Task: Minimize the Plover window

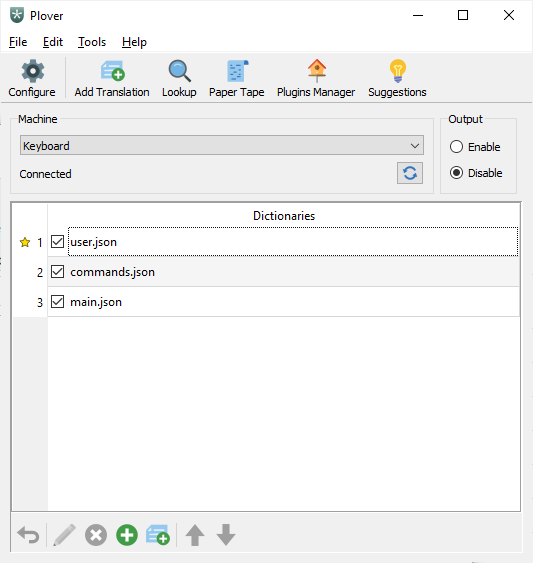Action: pyautogui.click(x=418, y=15)
